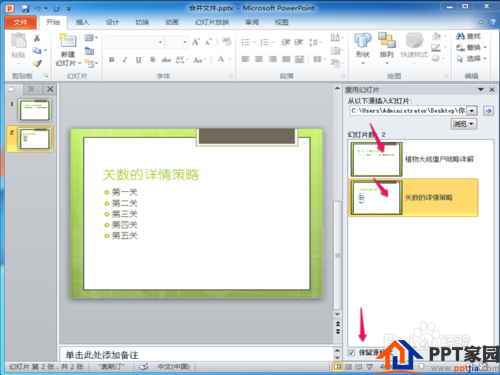Justify the text alignment
Viewport: 500px width, 375px height.
[286, 59]
